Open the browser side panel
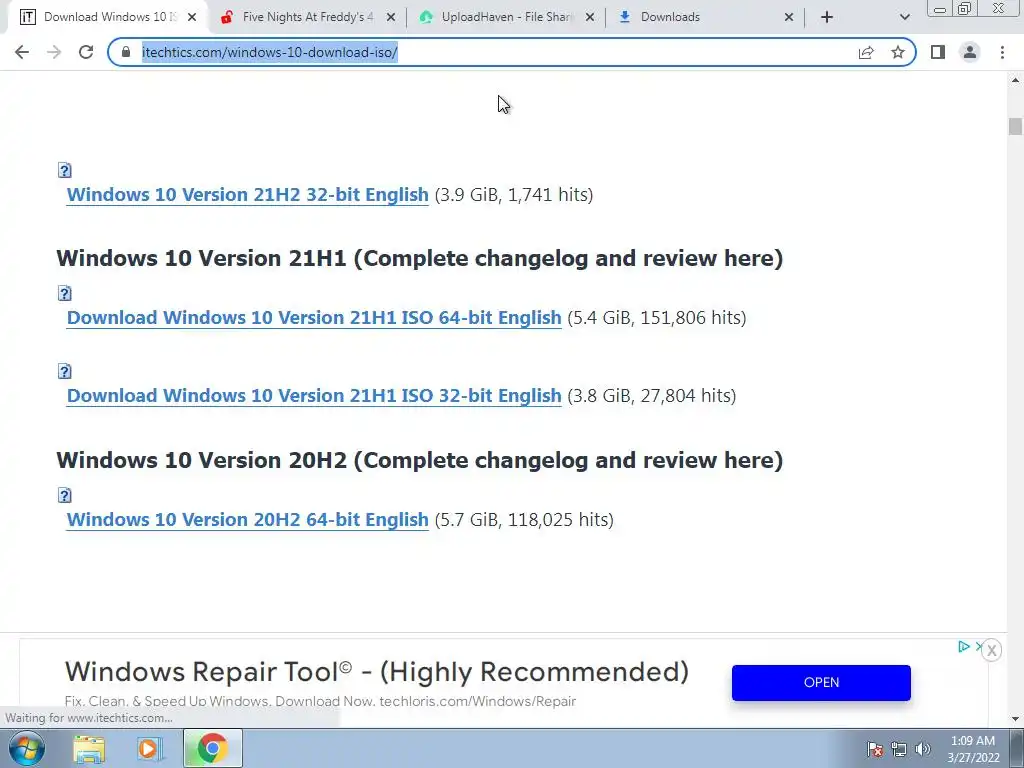 click(x=938, y=52)
